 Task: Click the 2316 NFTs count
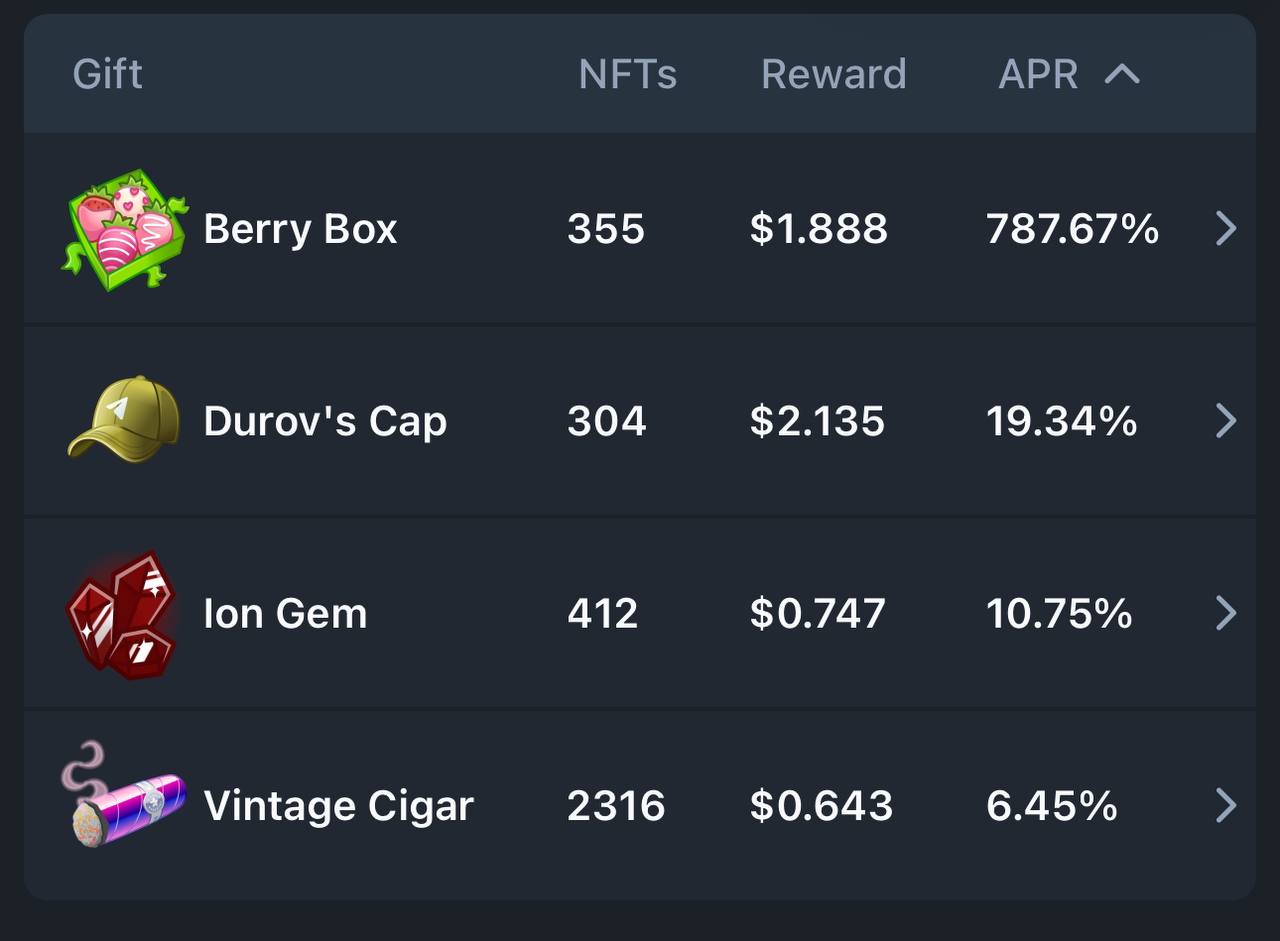click(x=616, y=805)
